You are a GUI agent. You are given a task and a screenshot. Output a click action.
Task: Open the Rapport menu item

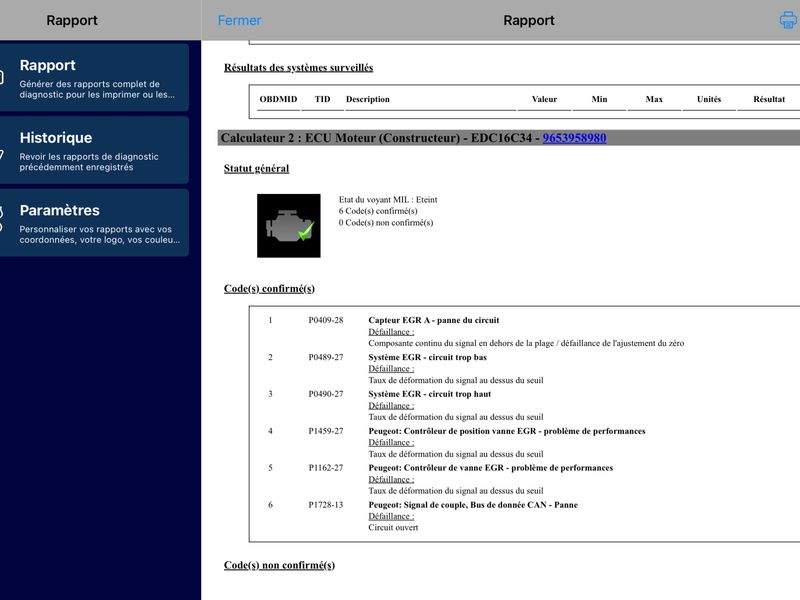pos(94,78)
